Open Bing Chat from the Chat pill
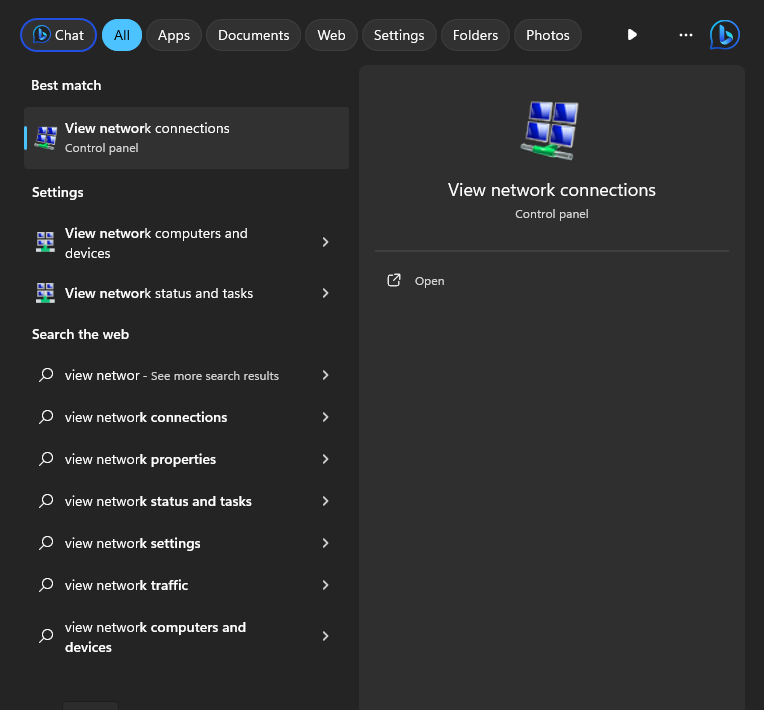Viewport: 764px width, 710px height. 58,35
